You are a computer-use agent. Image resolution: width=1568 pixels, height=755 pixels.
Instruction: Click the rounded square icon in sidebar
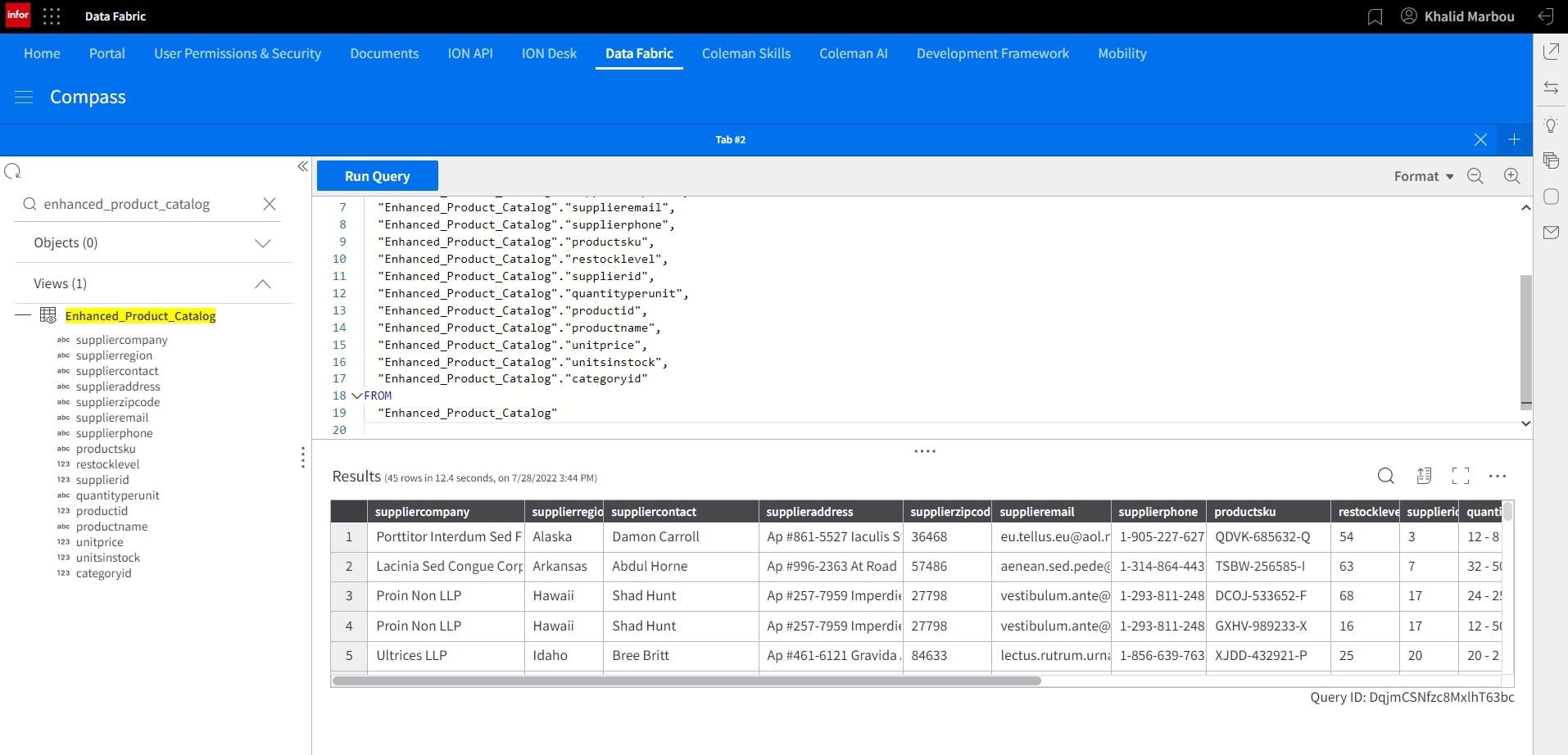tap(1551, 197)
